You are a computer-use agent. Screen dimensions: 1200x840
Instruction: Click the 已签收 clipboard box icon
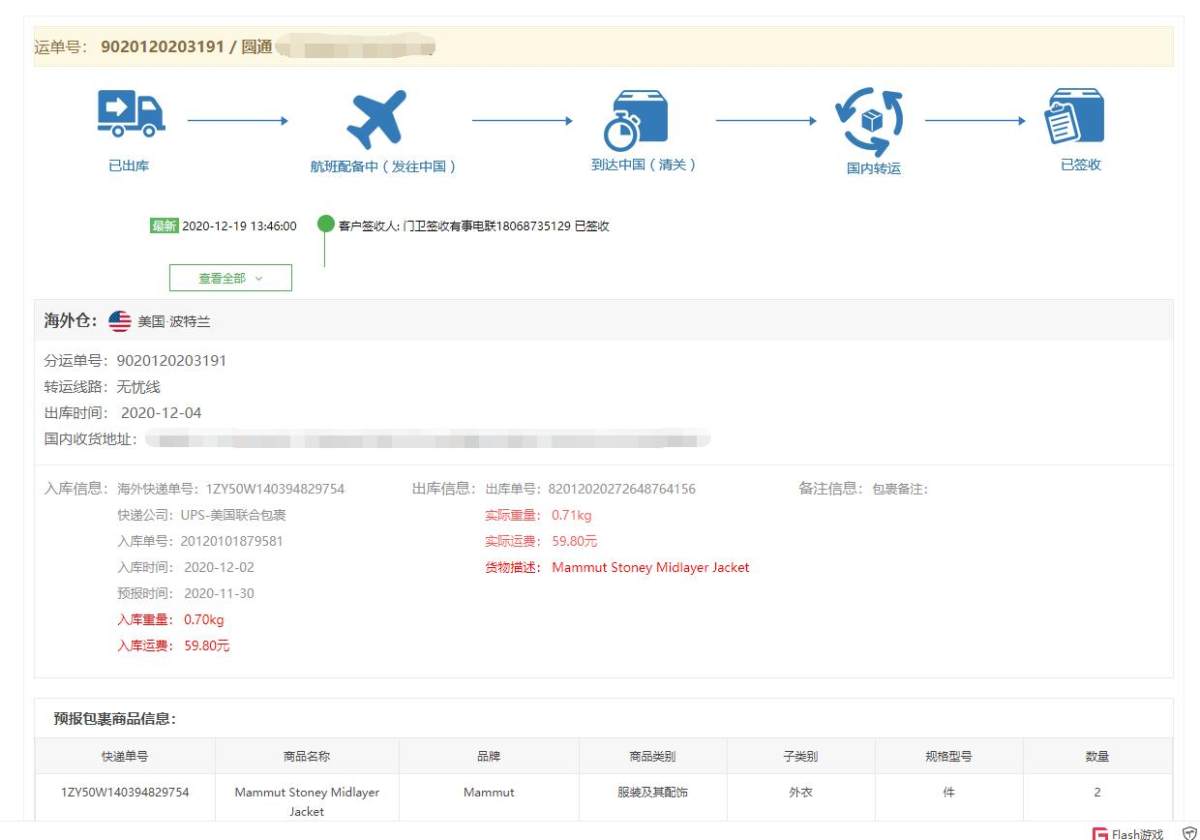click(x=1074, y=117)
